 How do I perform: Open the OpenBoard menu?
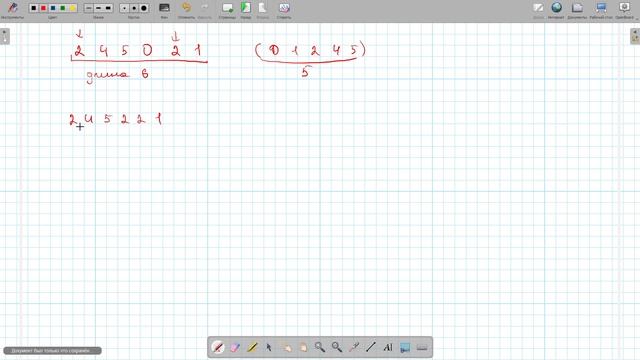pyautogui.click(x=624, y=8)
